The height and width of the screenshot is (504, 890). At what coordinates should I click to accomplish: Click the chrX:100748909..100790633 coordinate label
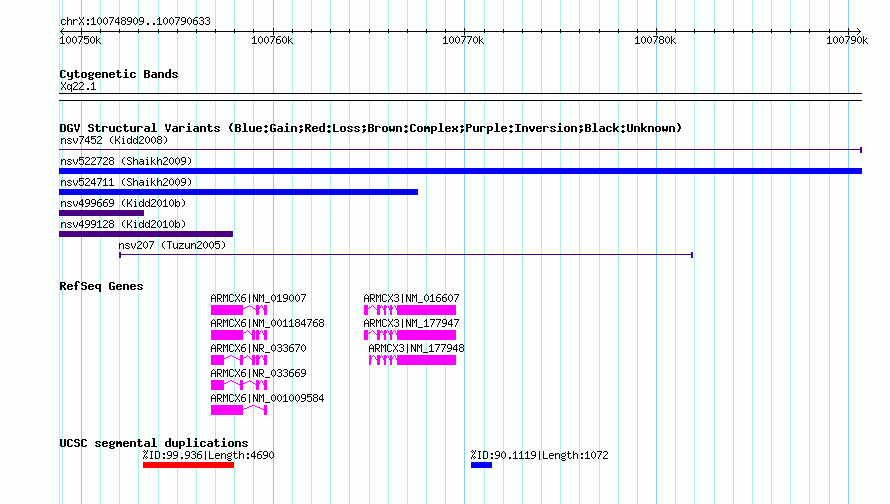point(135,21)
